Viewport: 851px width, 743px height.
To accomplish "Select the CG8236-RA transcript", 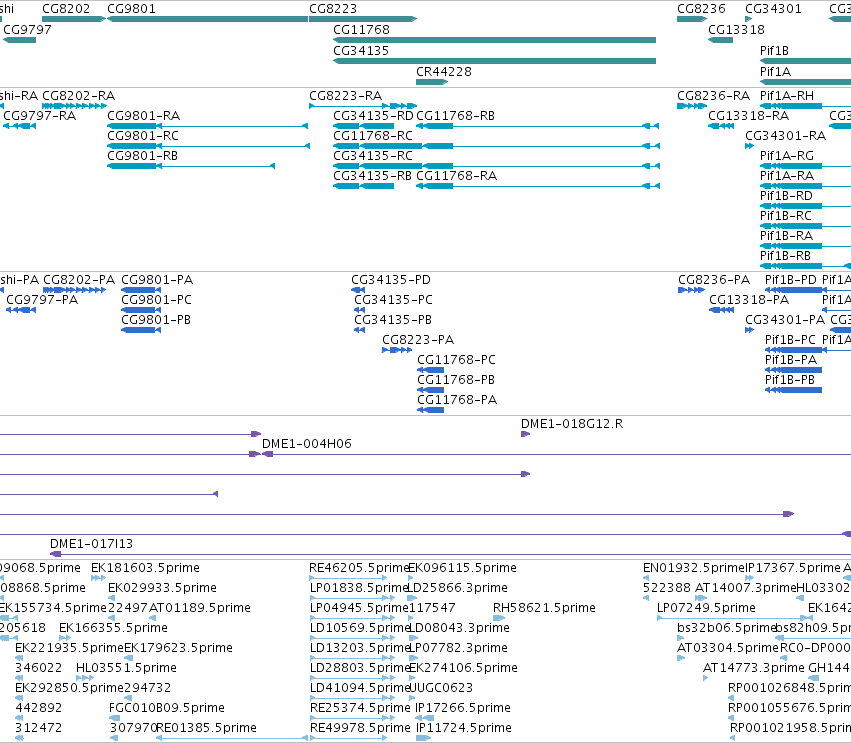I will pos(692,106).
